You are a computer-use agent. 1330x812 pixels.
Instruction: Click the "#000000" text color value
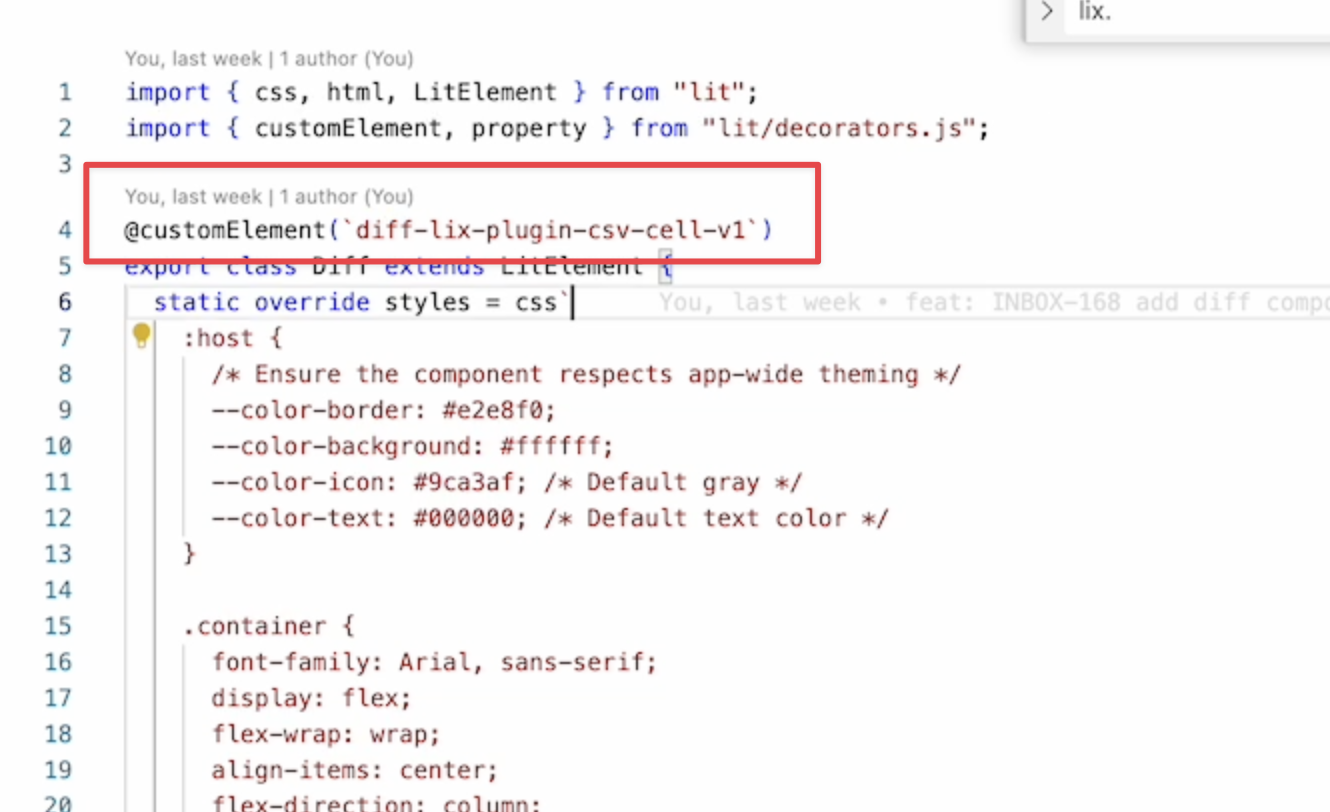coord(463,518)
